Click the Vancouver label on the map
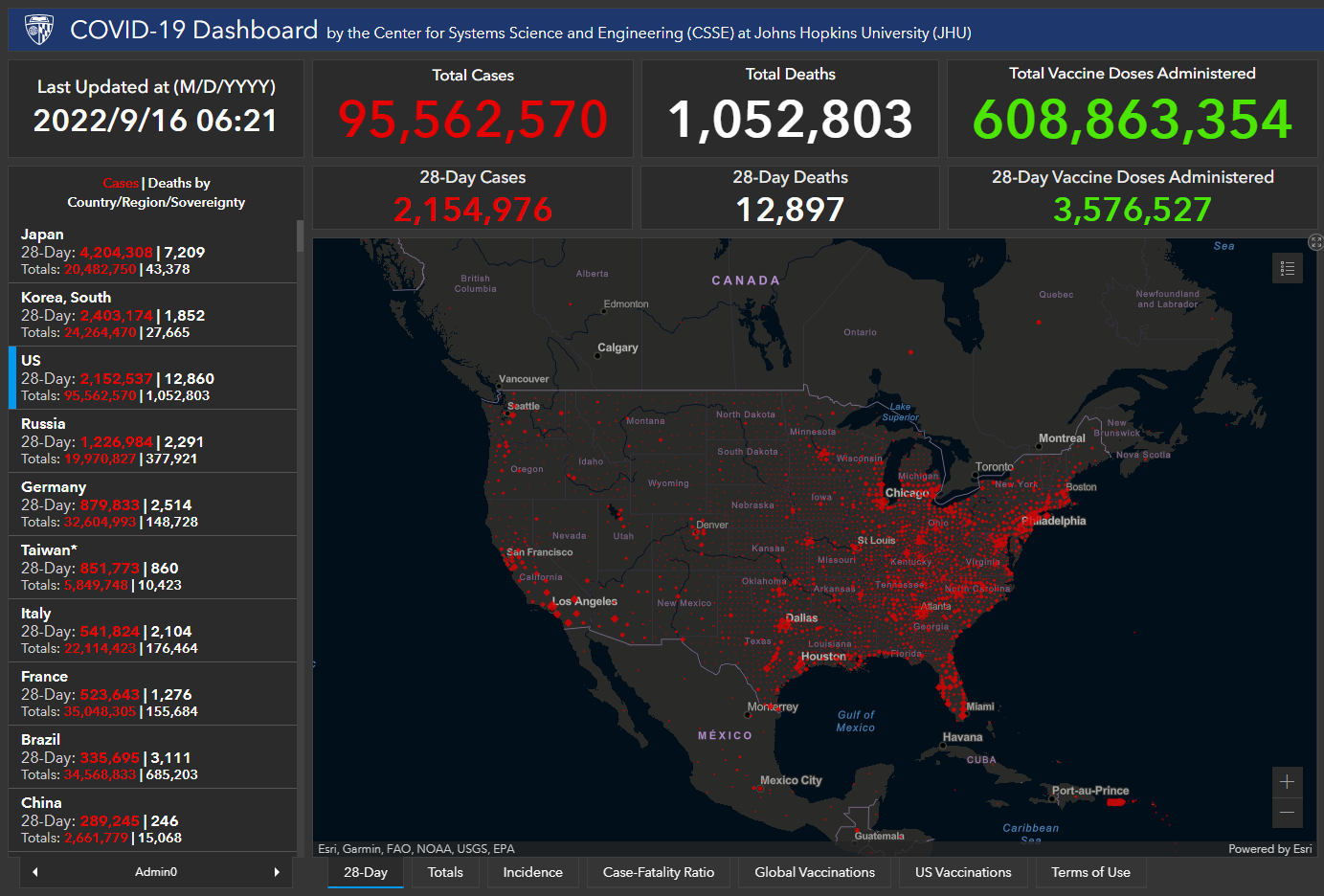 524,379
